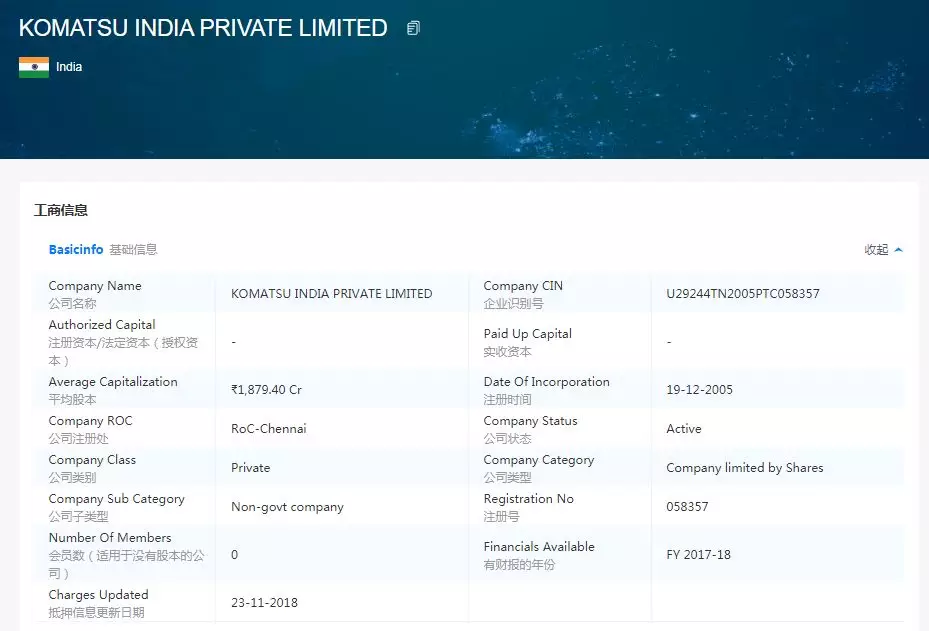Click the Company Category field label
Image resolution: width=929 pixels, height=631 pixels.
click(x=539, y=460)
